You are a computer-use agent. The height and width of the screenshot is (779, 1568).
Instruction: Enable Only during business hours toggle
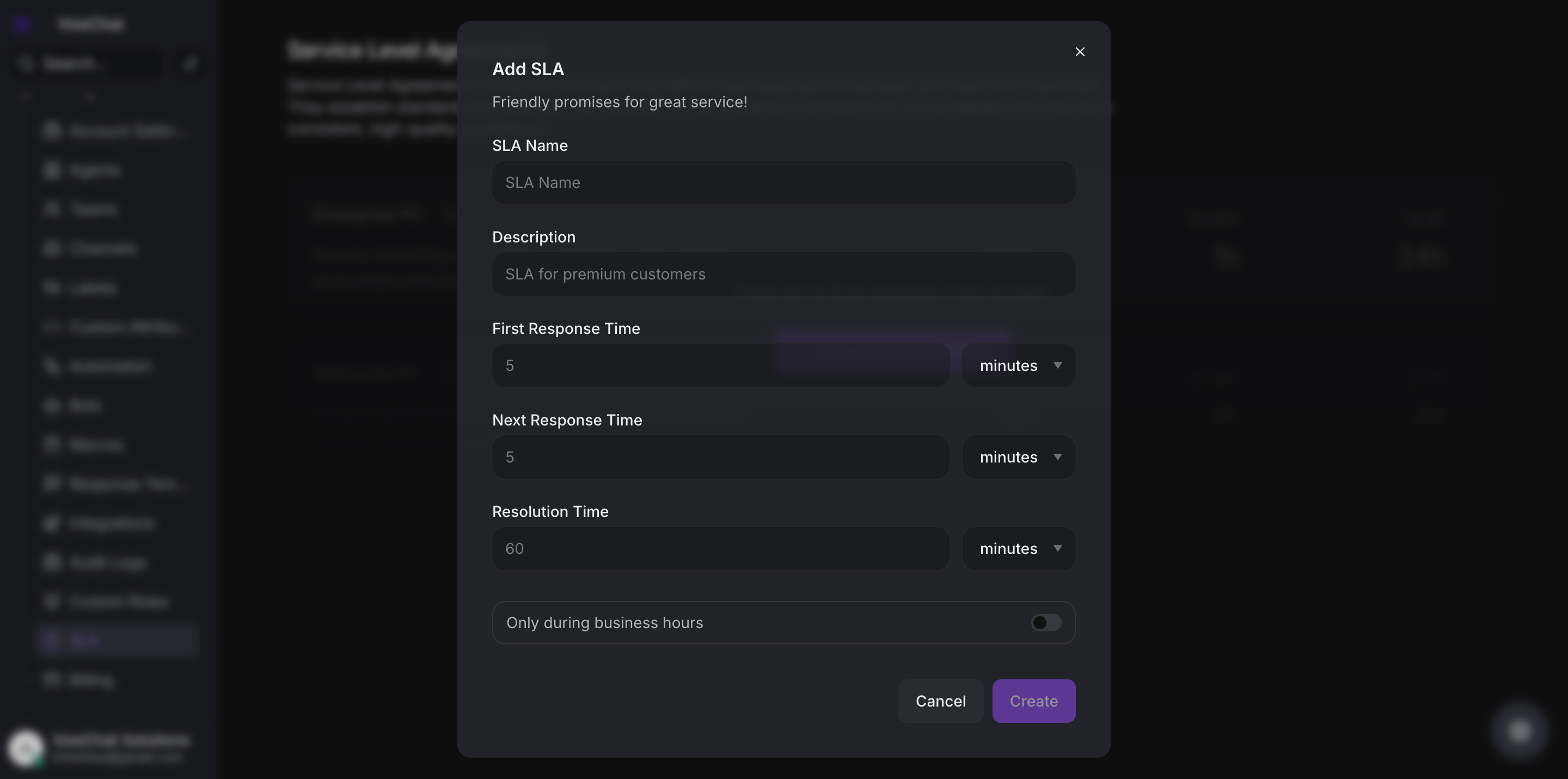click(x=1046, y=623)
